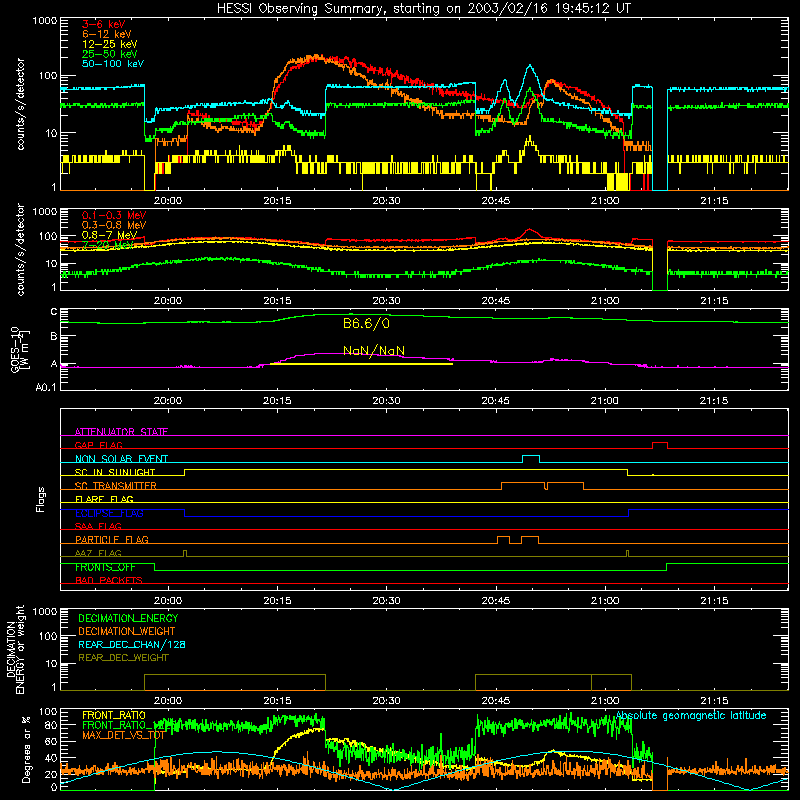Click the 50-100 keV peak in top panel
This screenshot has width=800, height=800.
530,65
